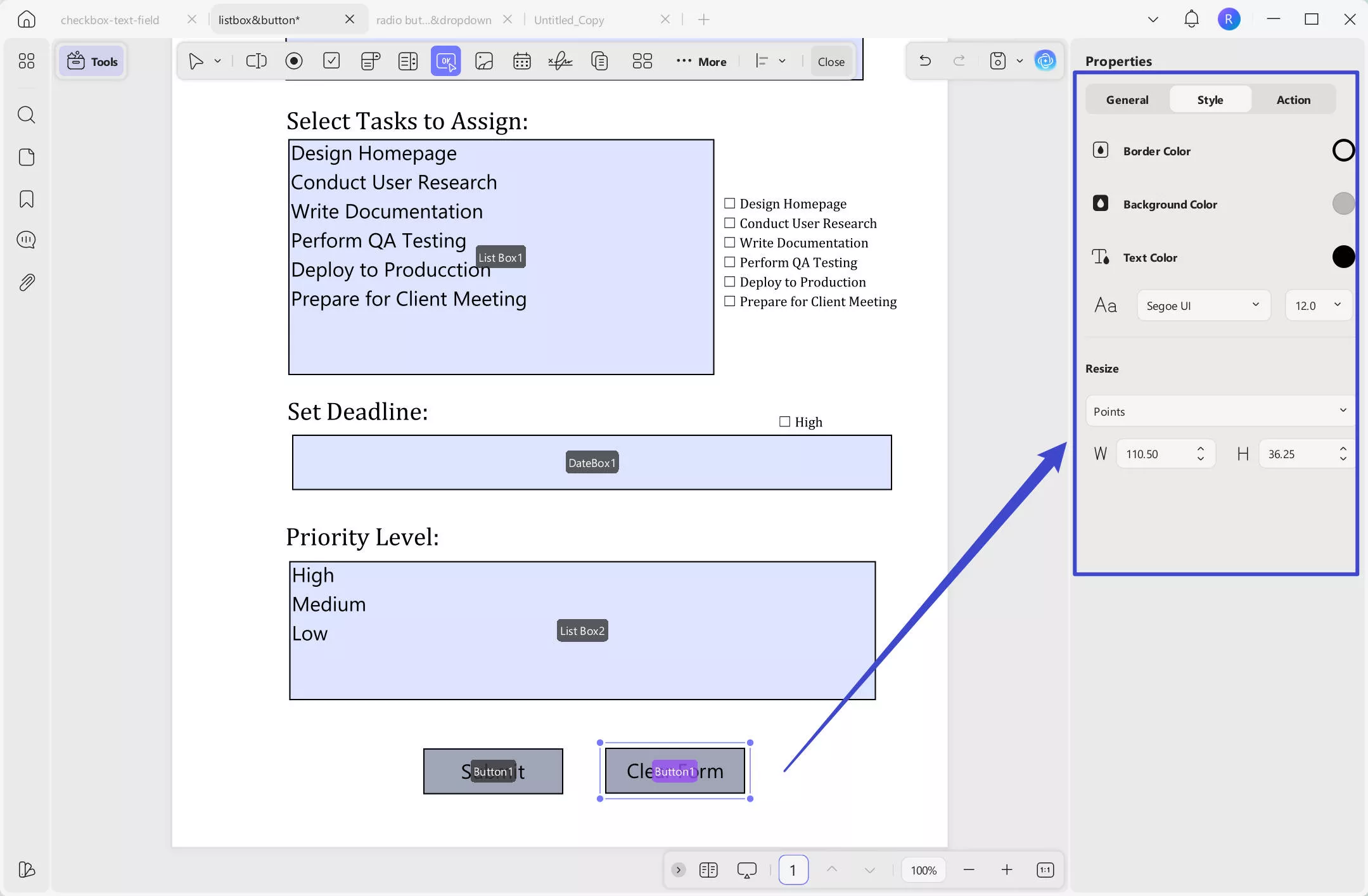This screenshot has height=896, width=1368.
Task: Check the Deploy to Production checkbox
Action: (730, 282)
